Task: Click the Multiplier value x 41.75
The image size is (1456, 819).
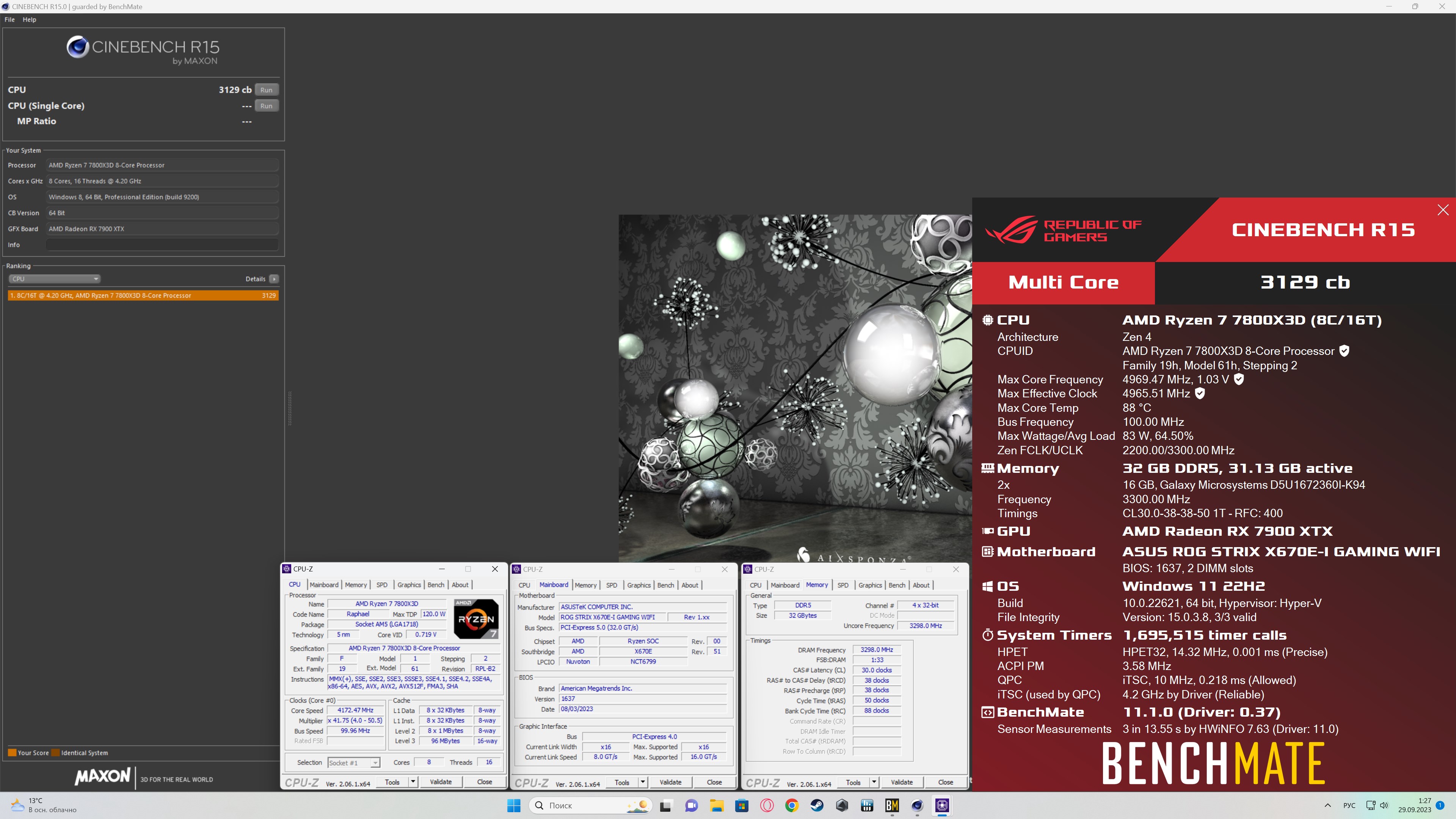Action: pos(355,721)
